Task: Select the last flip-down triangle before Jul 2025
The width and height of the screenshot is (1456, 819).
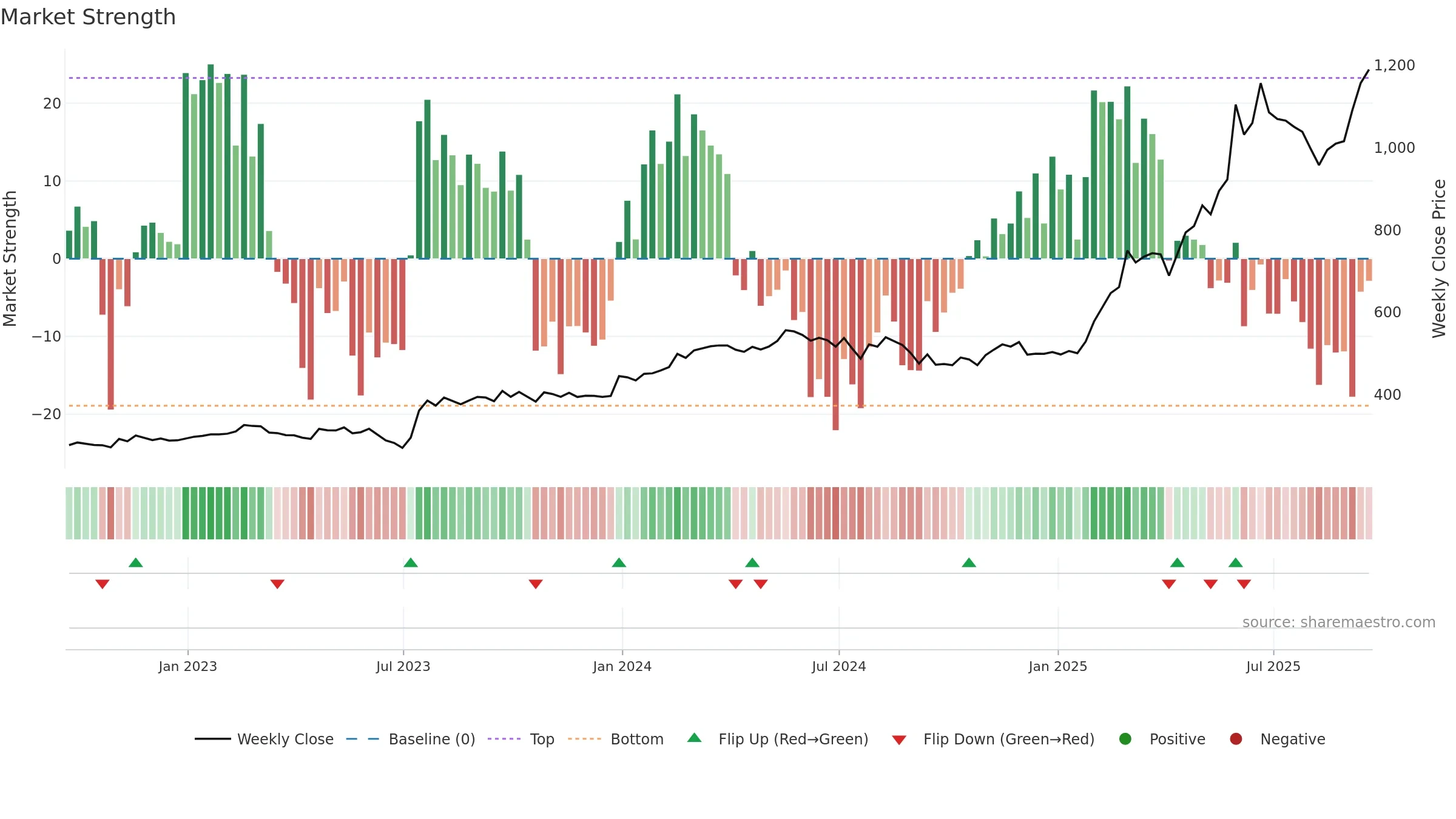Action: [x=1244, y=584]
